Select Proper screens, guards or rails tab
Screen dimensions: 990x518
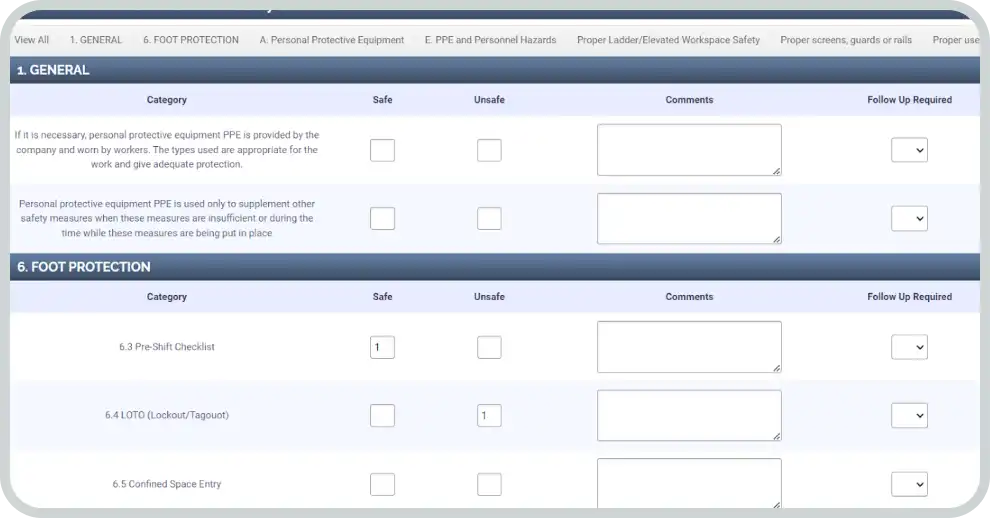point(846,40)
